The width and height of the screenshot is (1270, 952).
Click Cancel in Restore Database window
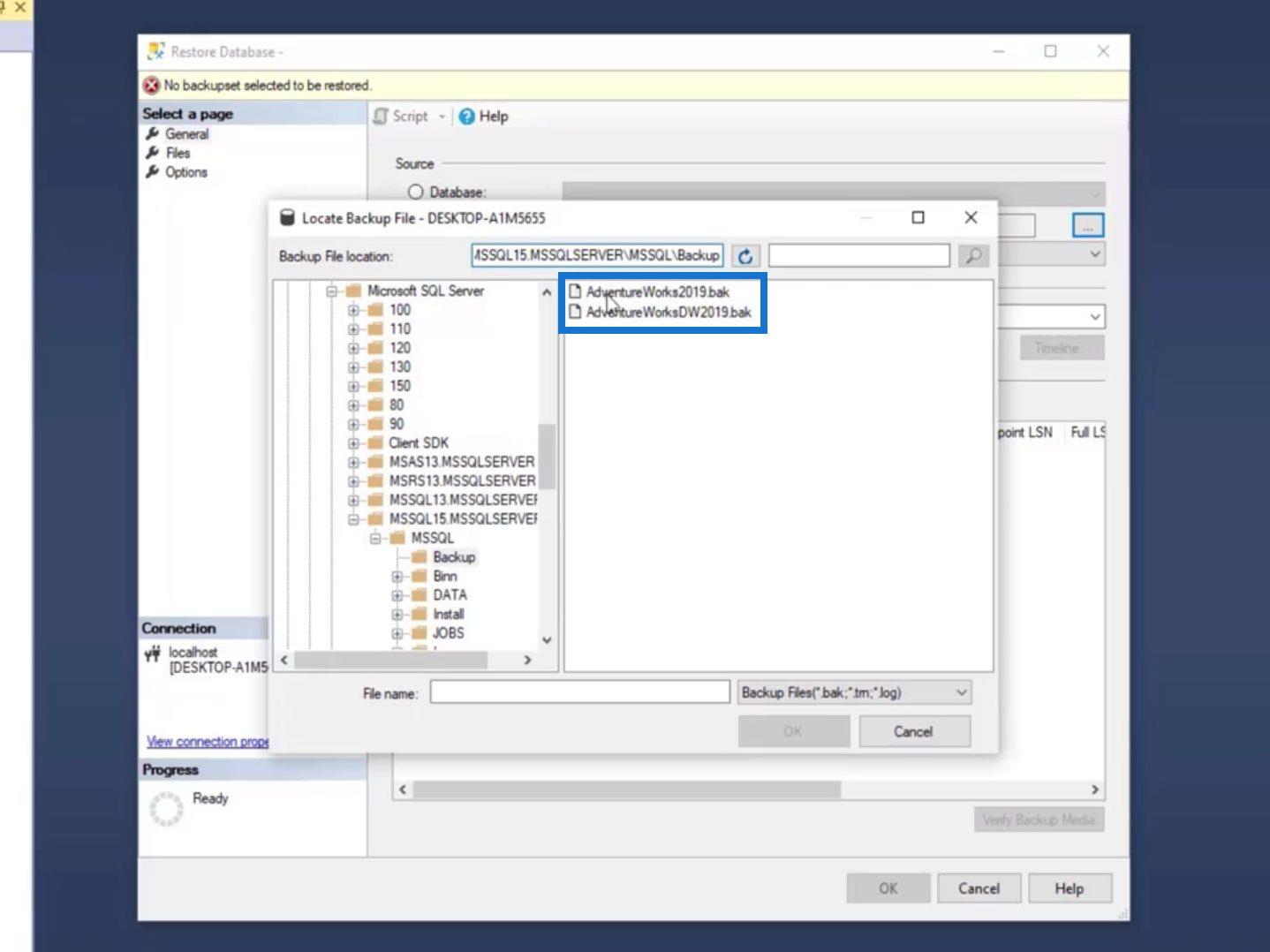pos(979,888)
